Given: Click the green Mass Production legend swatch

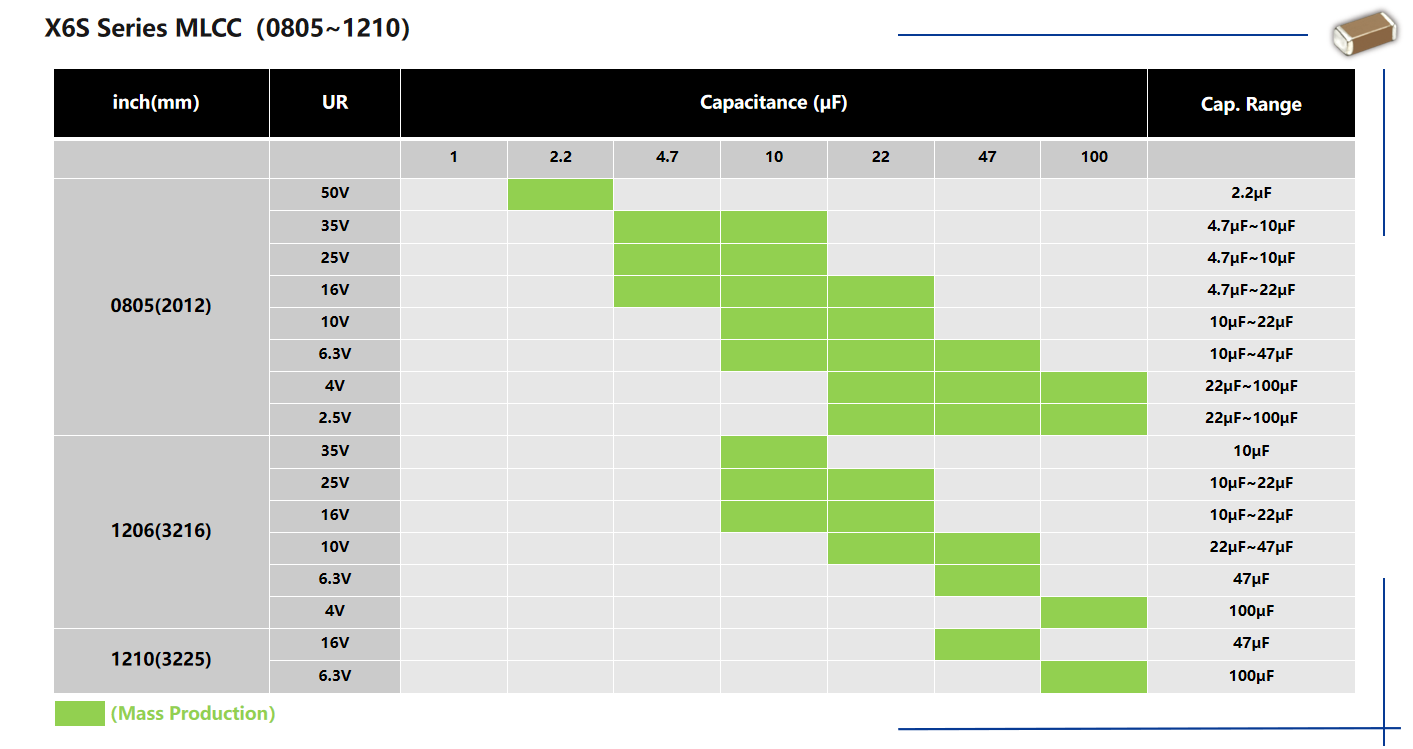Looking at the screenshot, I should (79, 713).
